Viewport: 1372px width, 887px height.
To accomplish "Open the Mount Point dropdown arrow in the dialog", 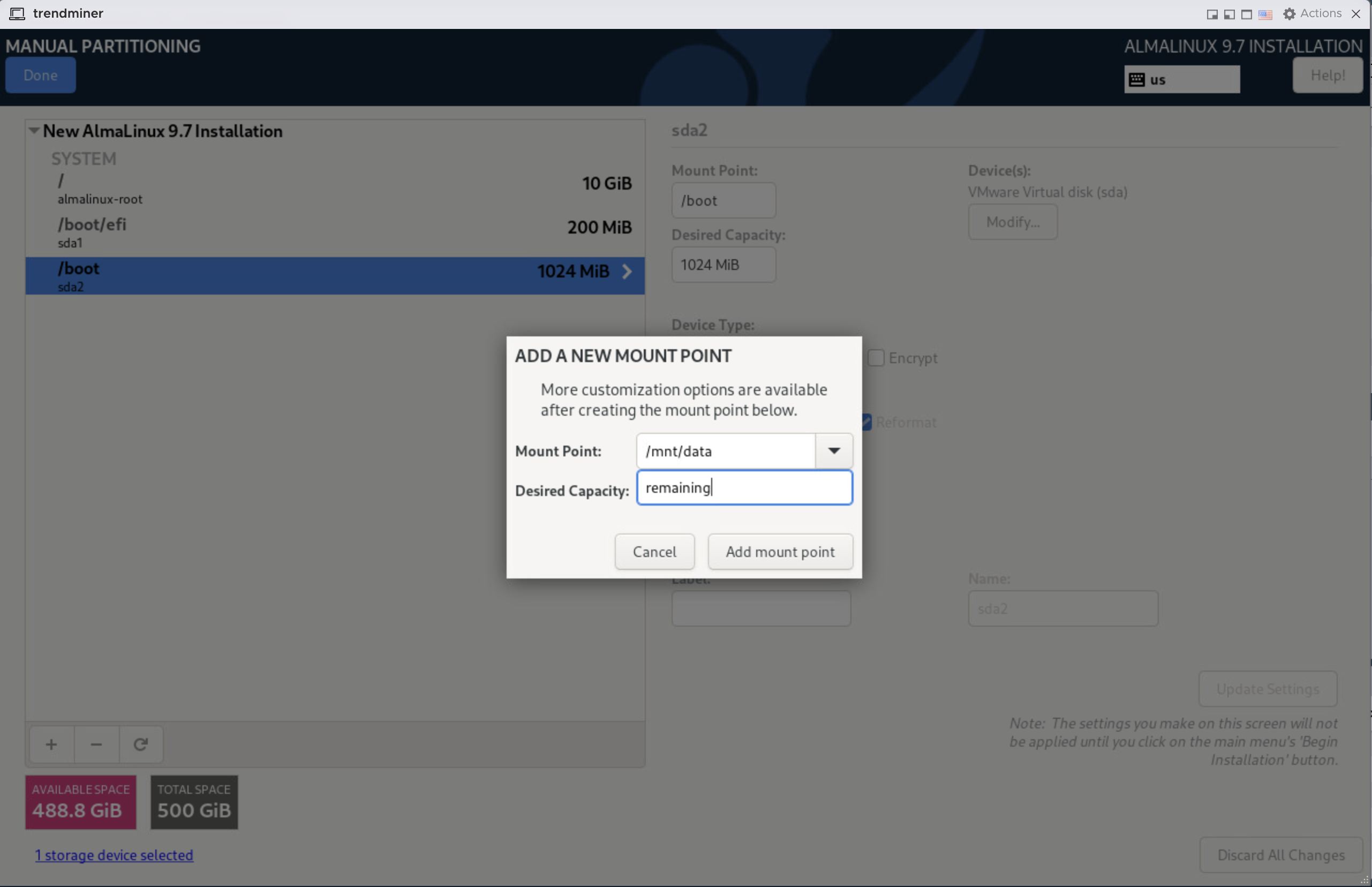I will point(834,451).
